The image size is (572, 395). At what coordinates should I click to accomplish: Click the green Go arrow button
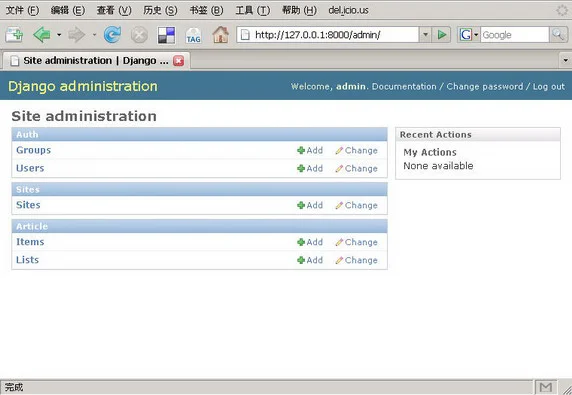[441, 35]
